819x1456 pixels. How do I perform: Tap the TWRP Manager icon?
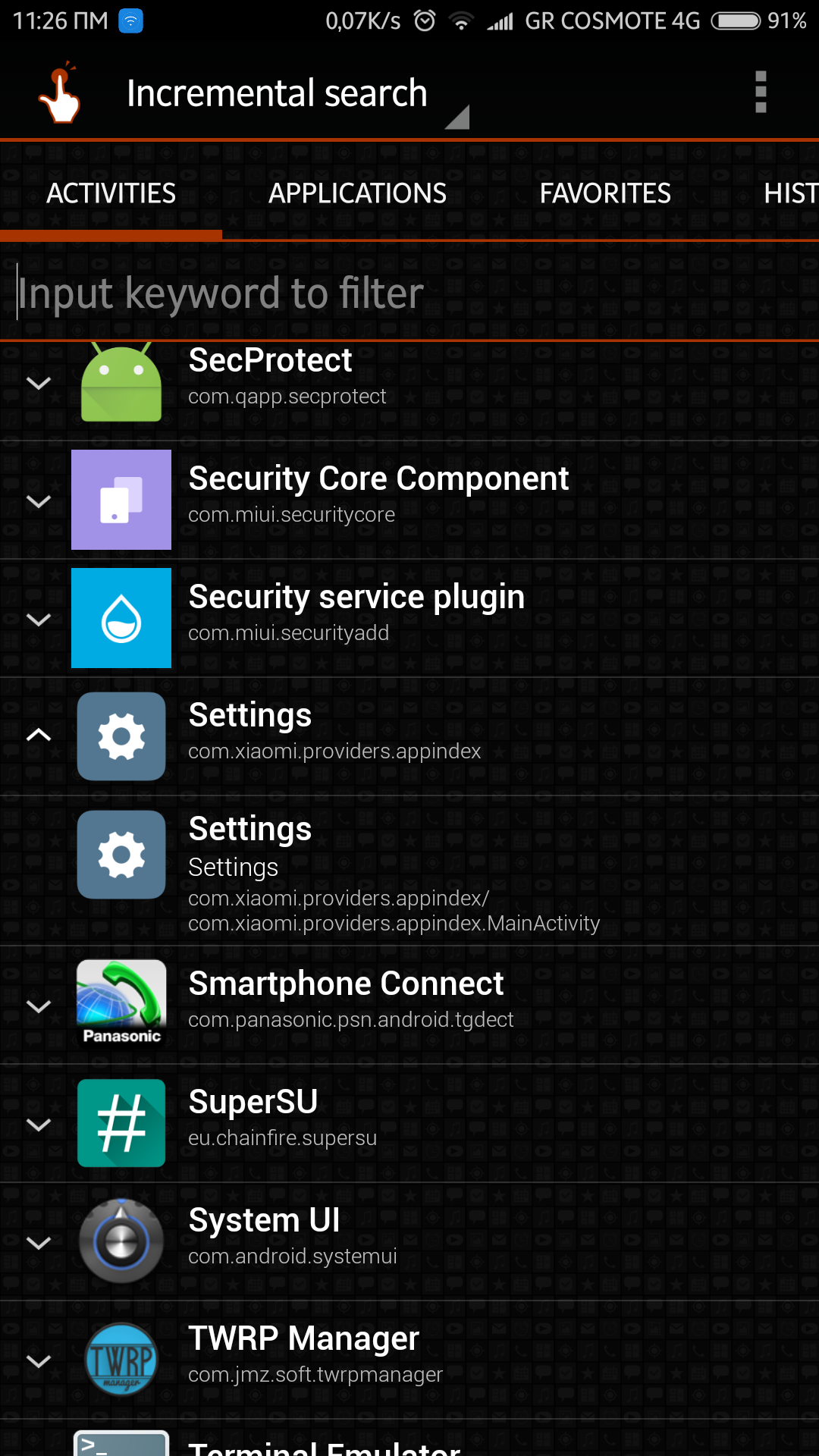(121, 1360)
